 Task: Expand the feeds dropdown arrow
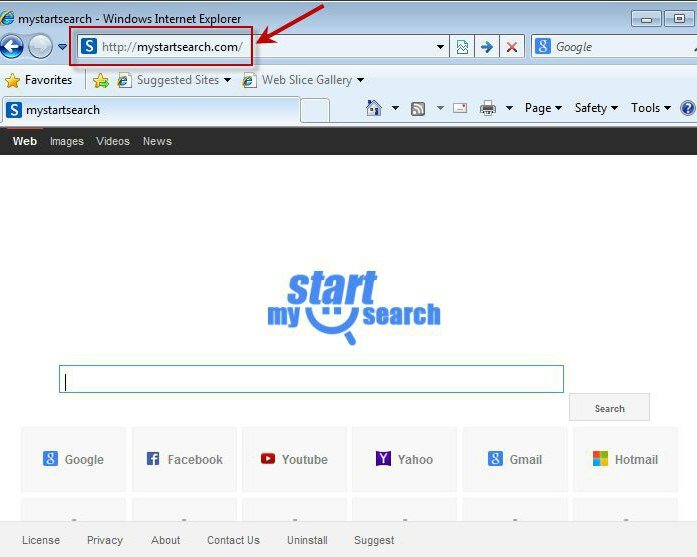pyautogui.click(x=440, y=108)
